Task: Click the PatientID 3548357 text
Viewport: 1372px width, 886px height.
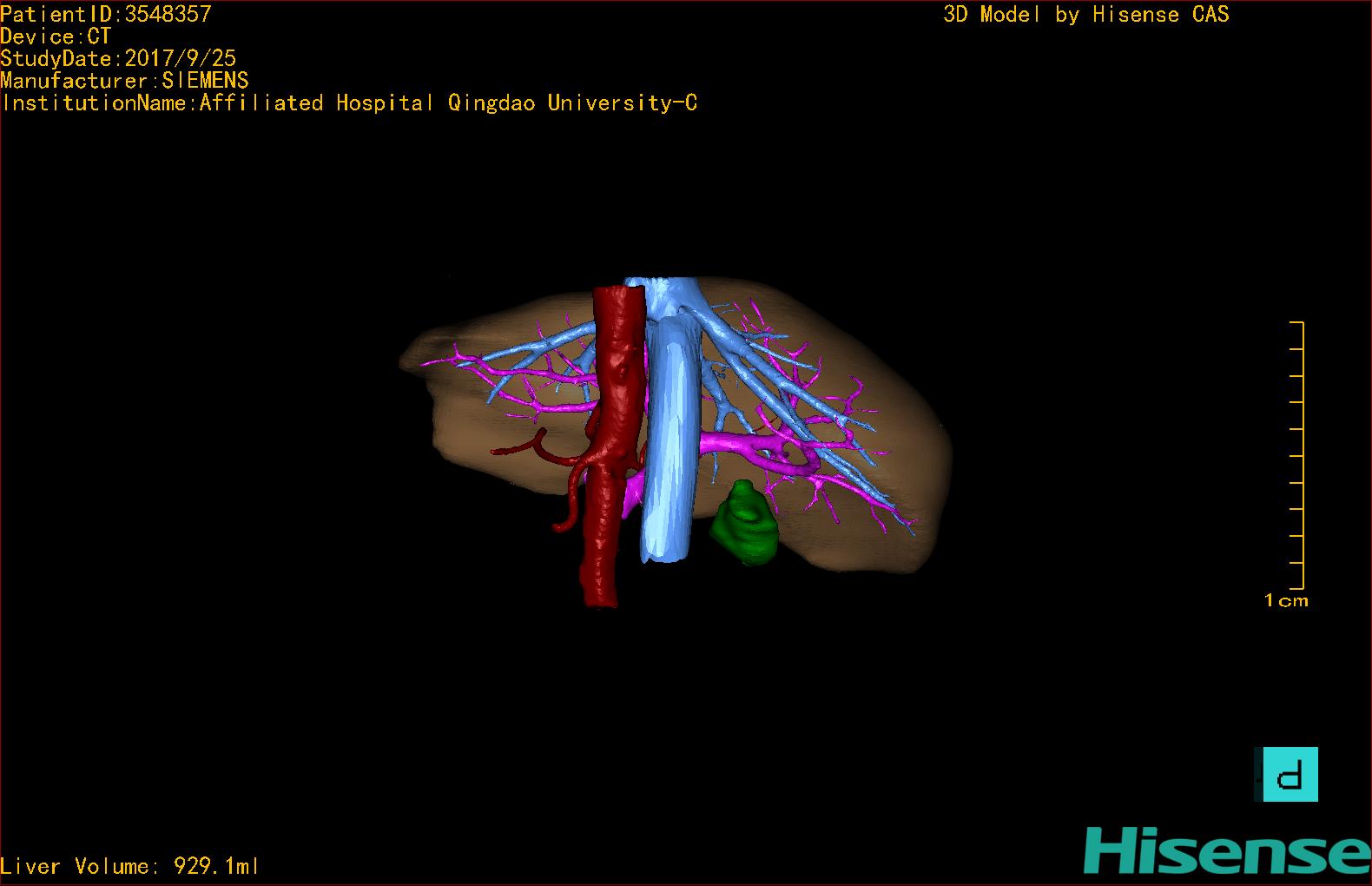Action: (x=106, y=14)
